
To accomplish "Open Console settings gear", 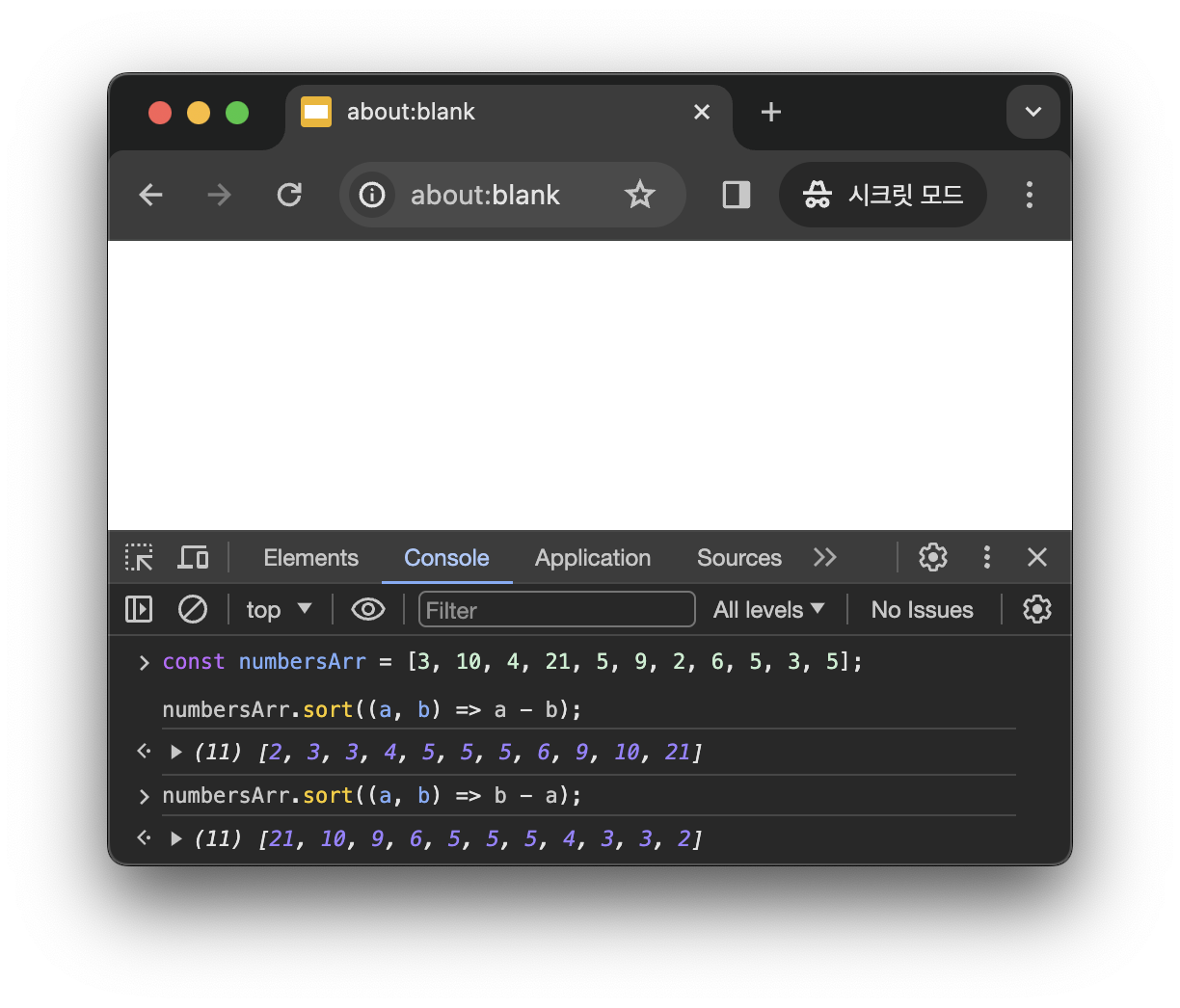I will (x=1037, y=609).
